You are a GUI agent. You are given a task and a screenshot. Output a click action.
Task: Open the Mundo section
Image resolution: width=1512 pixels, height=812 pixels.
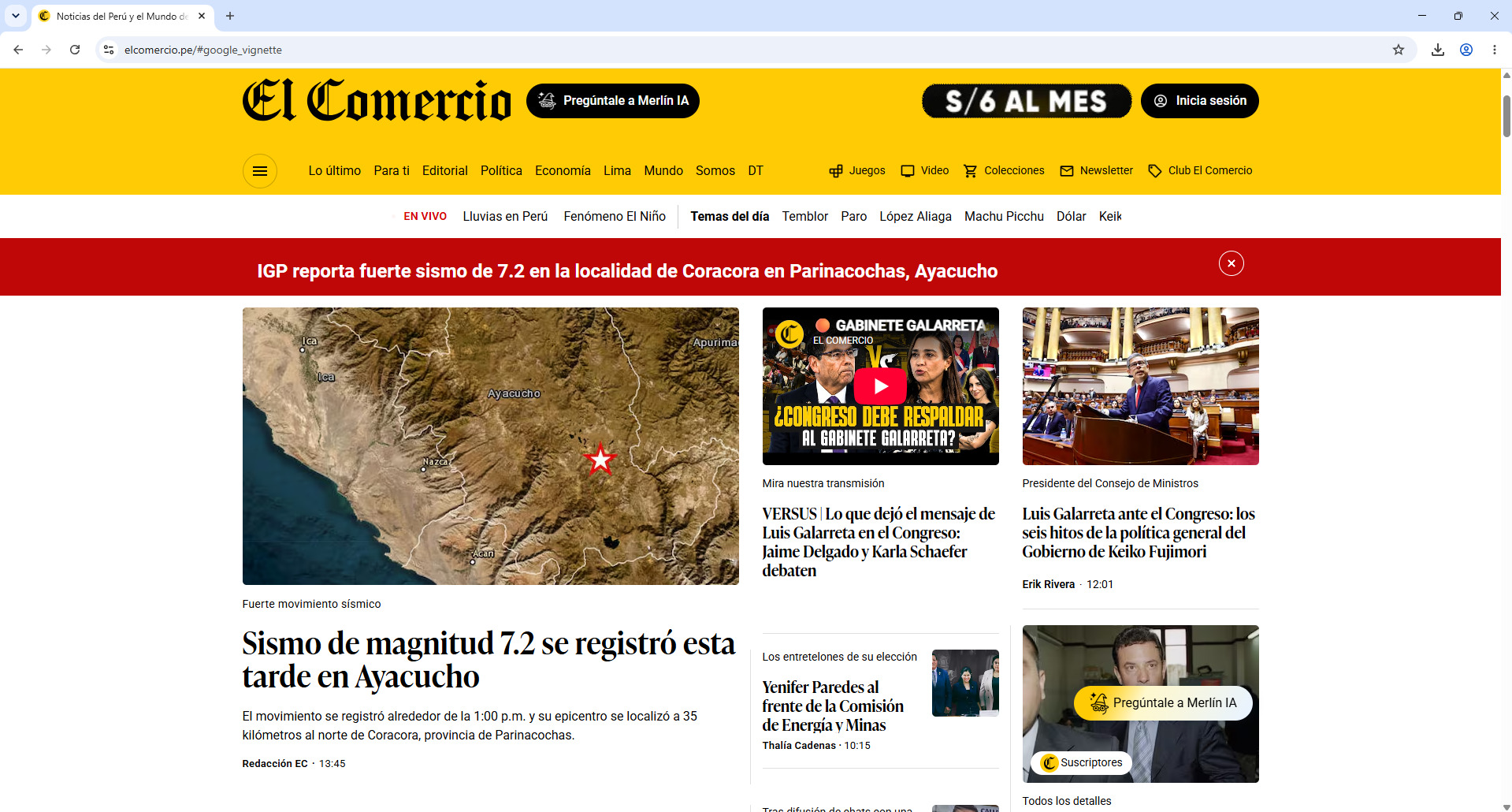click(663, 171)
